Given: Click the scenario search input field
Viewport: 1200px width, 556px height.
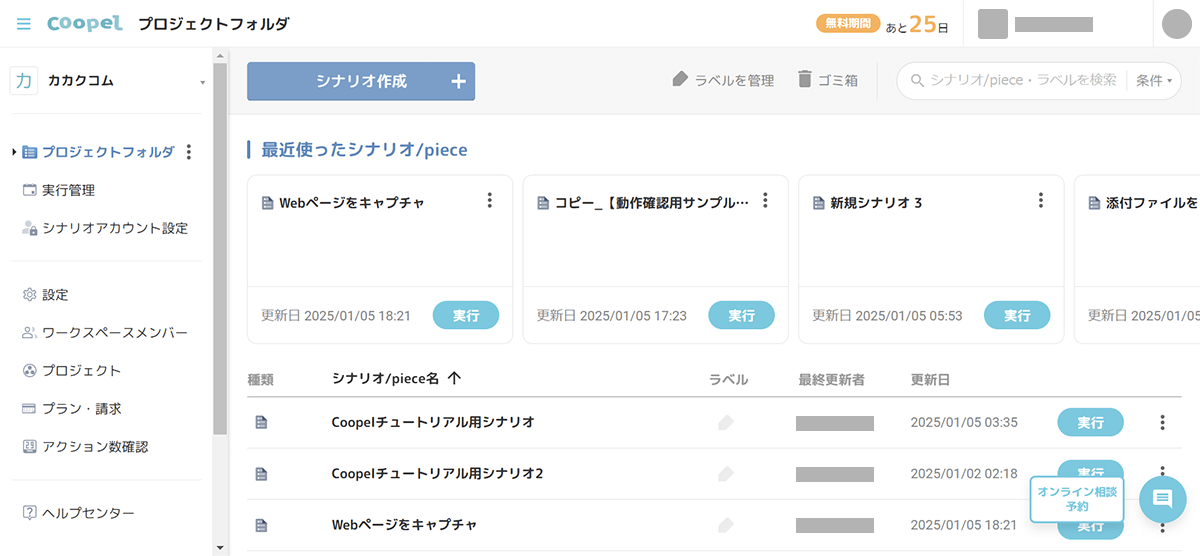Looking at the screenshot, I should click(1022, 81).
